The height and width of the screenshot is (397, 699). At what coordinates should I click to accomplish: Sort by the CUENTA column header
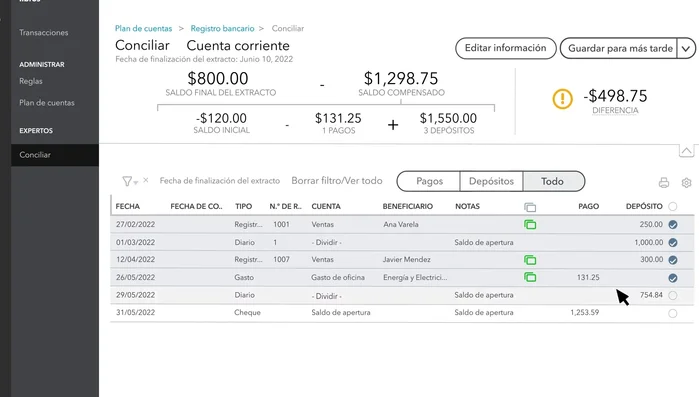[x=326, y=206]
